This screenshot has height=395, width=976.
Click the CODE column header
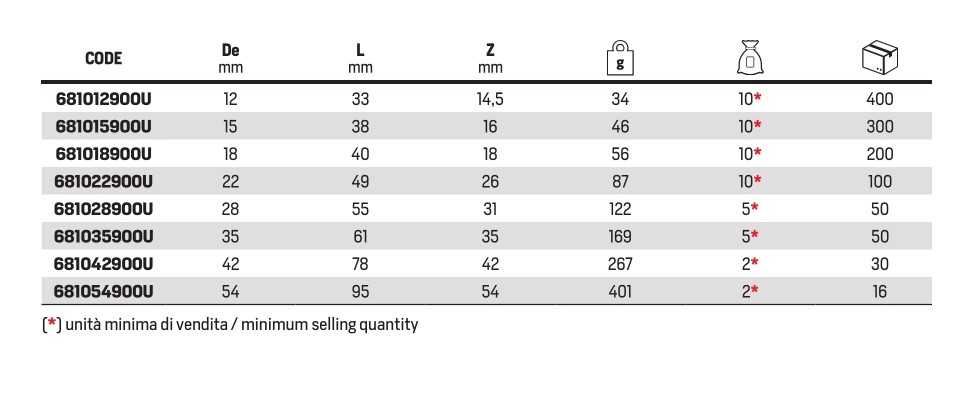pos(104,59)
